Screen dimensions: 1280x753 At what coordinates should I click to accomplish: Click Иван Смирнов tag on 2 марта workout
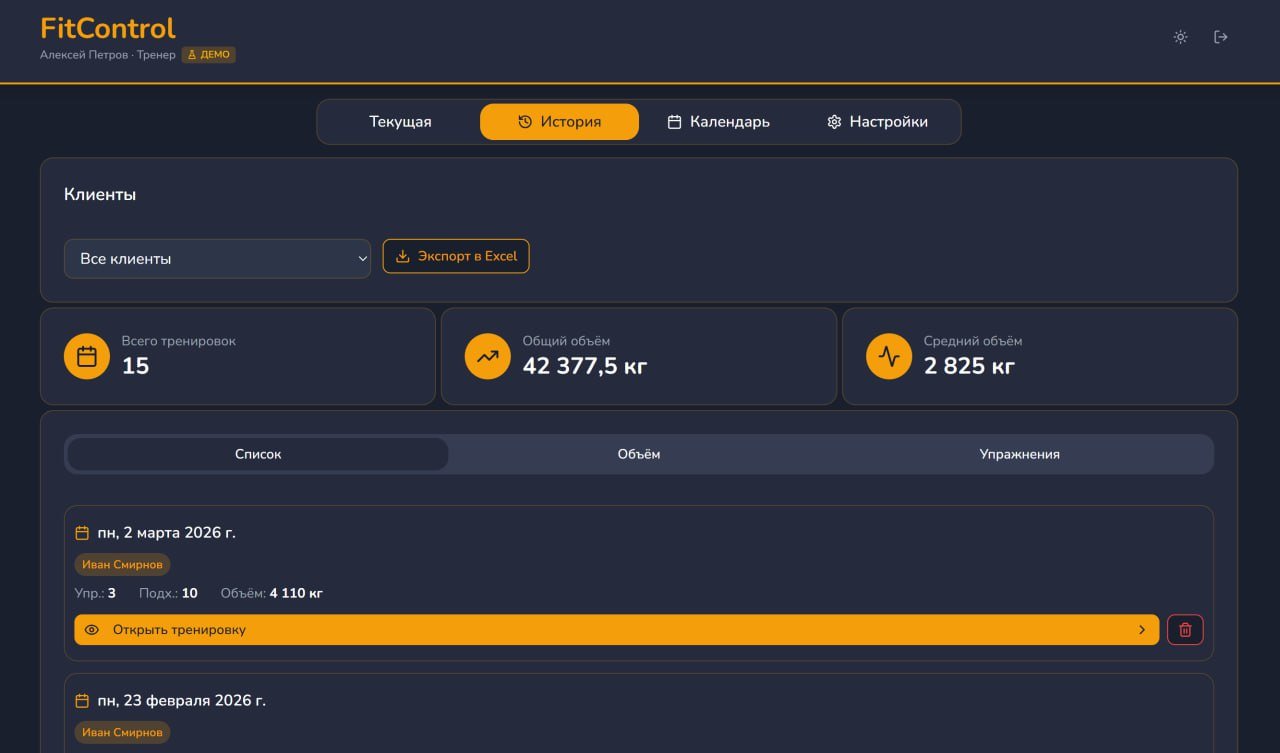[122, 565]
